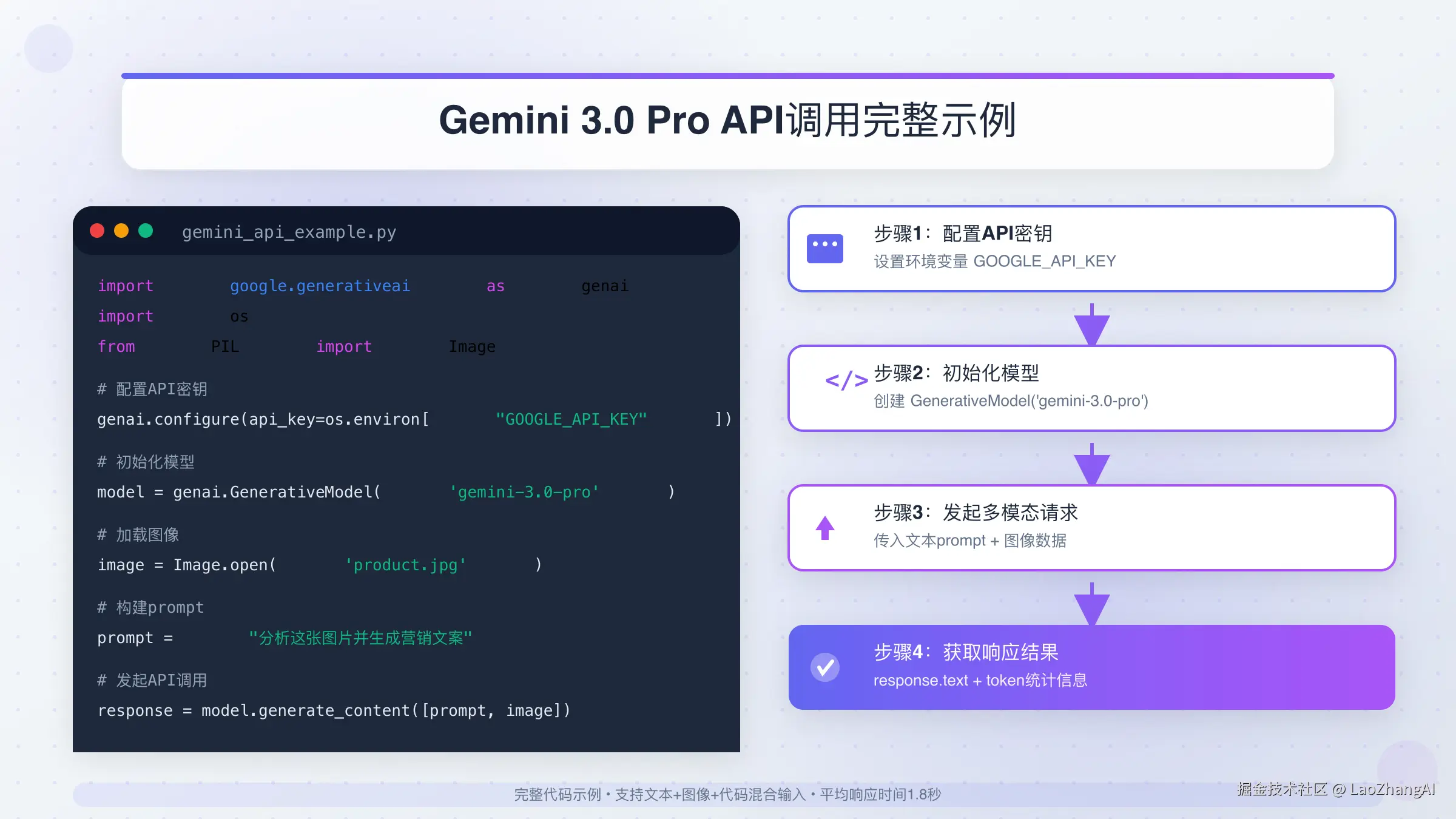Select the gemini_api_example.py filename
1456x819 pixels.
coord(289,232)
